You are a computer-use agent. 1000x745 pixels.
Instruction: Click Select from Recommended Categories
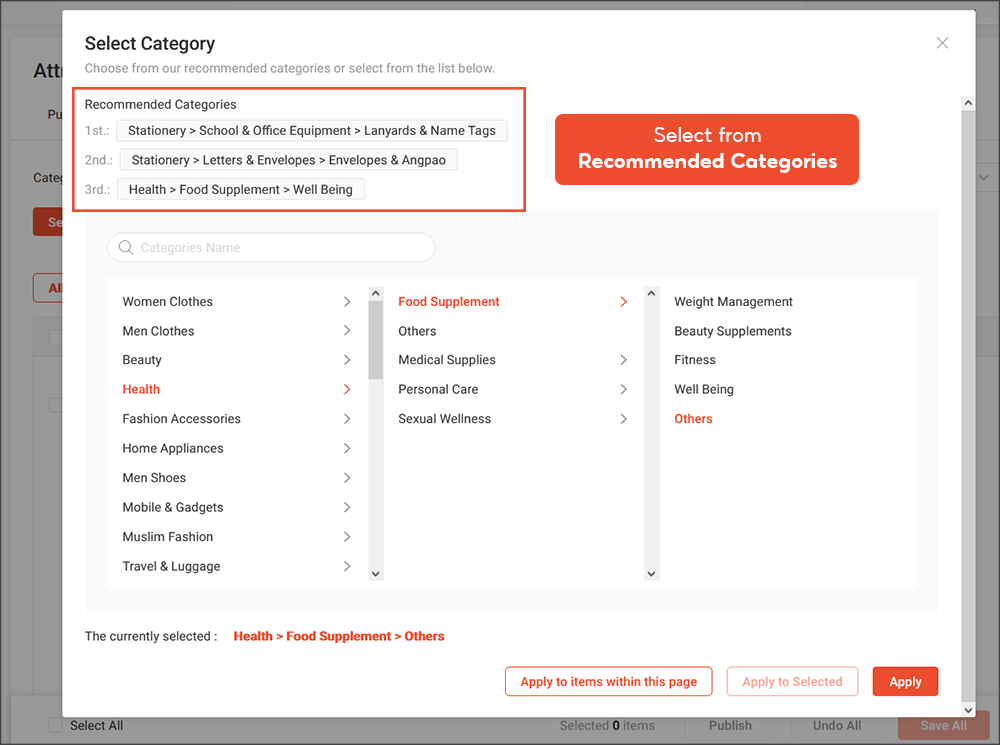pyautogui.click(x=707, y=149)
